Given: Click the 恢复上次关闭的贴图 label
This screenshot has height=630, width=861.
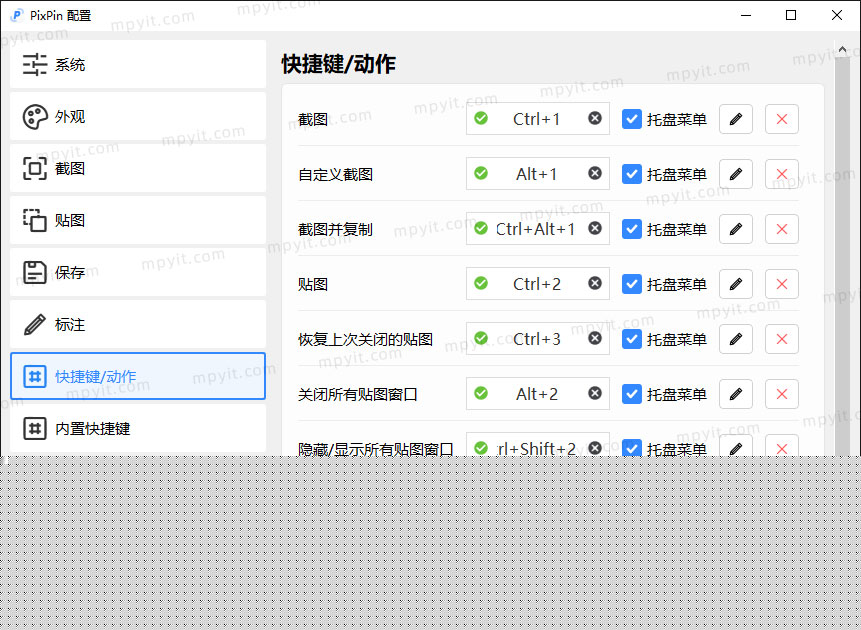Looking at the screenshot, I should (x=366, y=339).
